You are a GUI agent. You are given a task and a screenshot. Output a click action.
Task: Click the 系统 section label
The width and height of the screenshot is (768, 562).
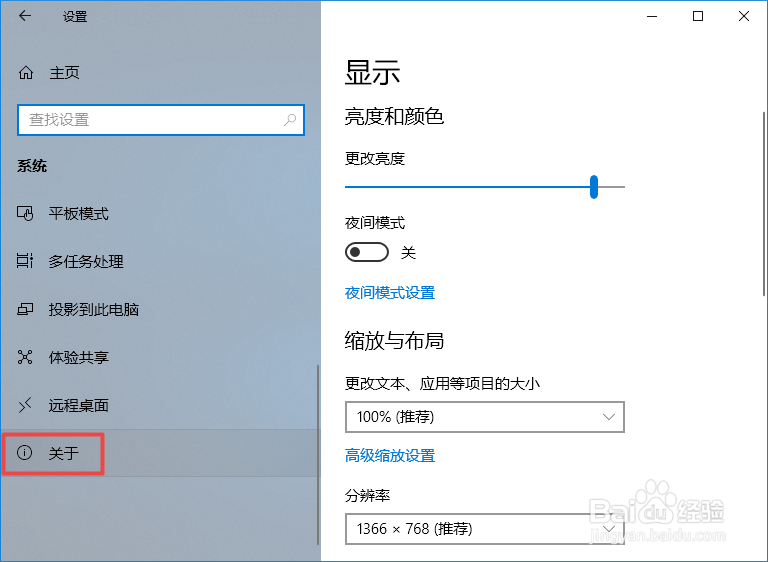coord(32,166)
